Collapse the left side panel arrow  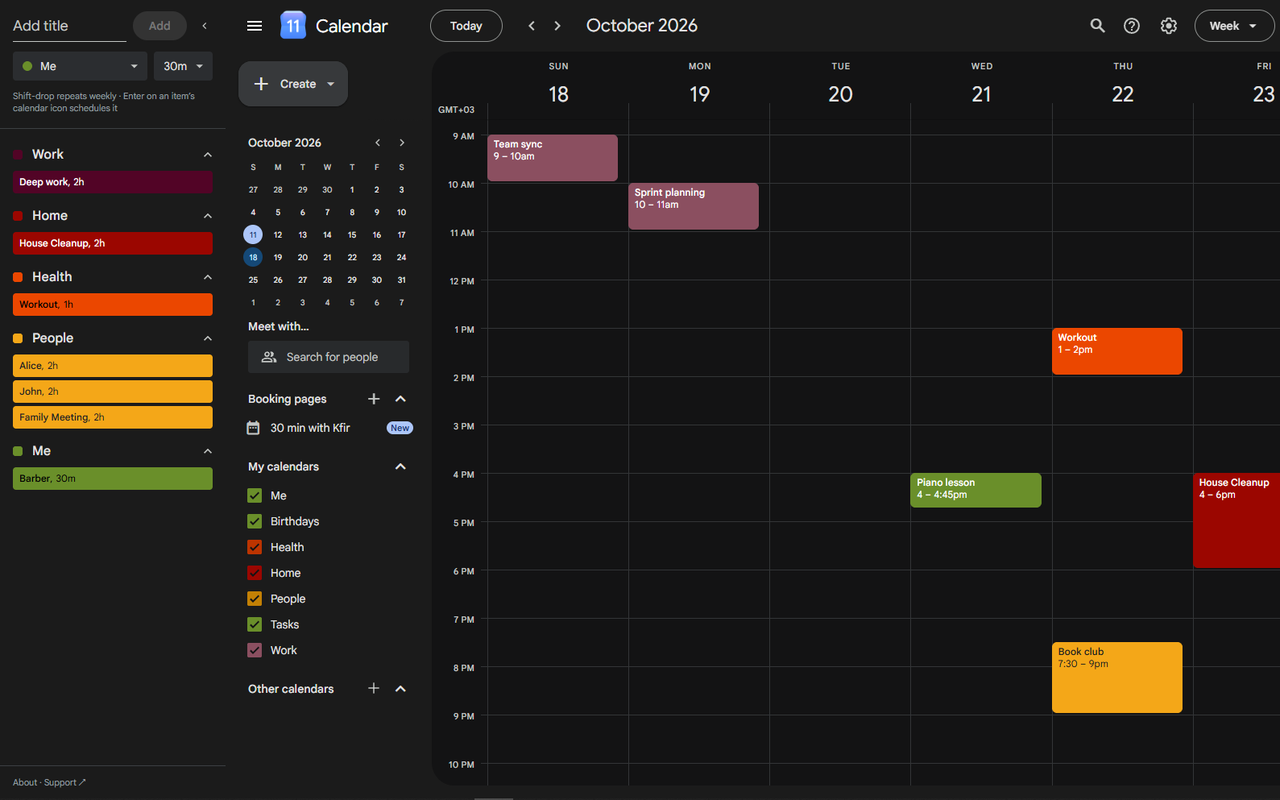pos(204,26)
